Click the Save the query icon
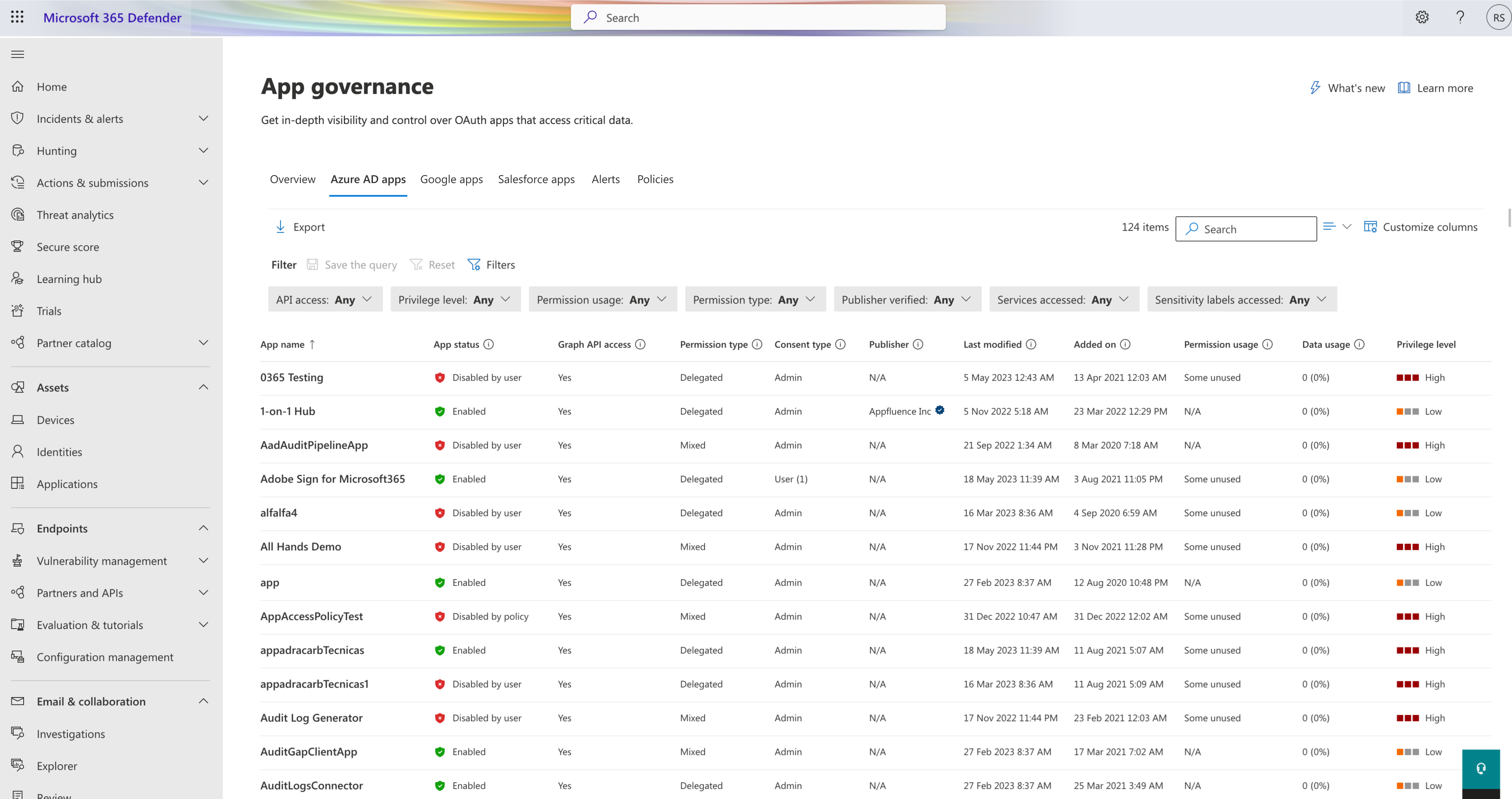This screenshot has width=1512, height=799. [x=313, y=264]
